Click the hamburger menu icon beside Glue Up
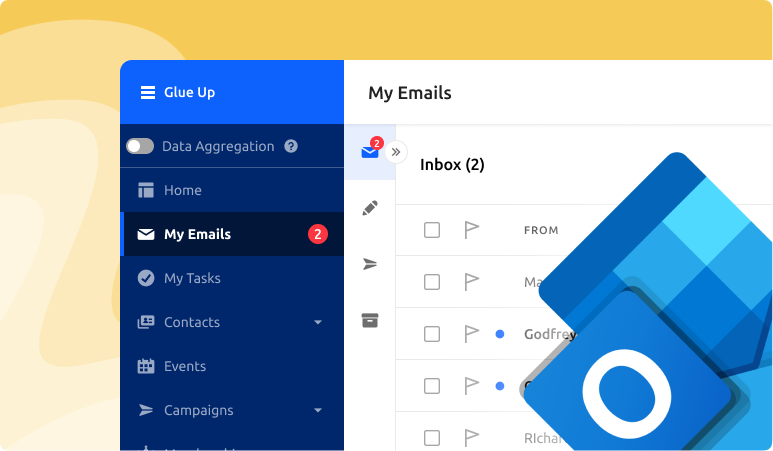The height and width of the screenshot is (451, 773). click(x=146, y=93)
